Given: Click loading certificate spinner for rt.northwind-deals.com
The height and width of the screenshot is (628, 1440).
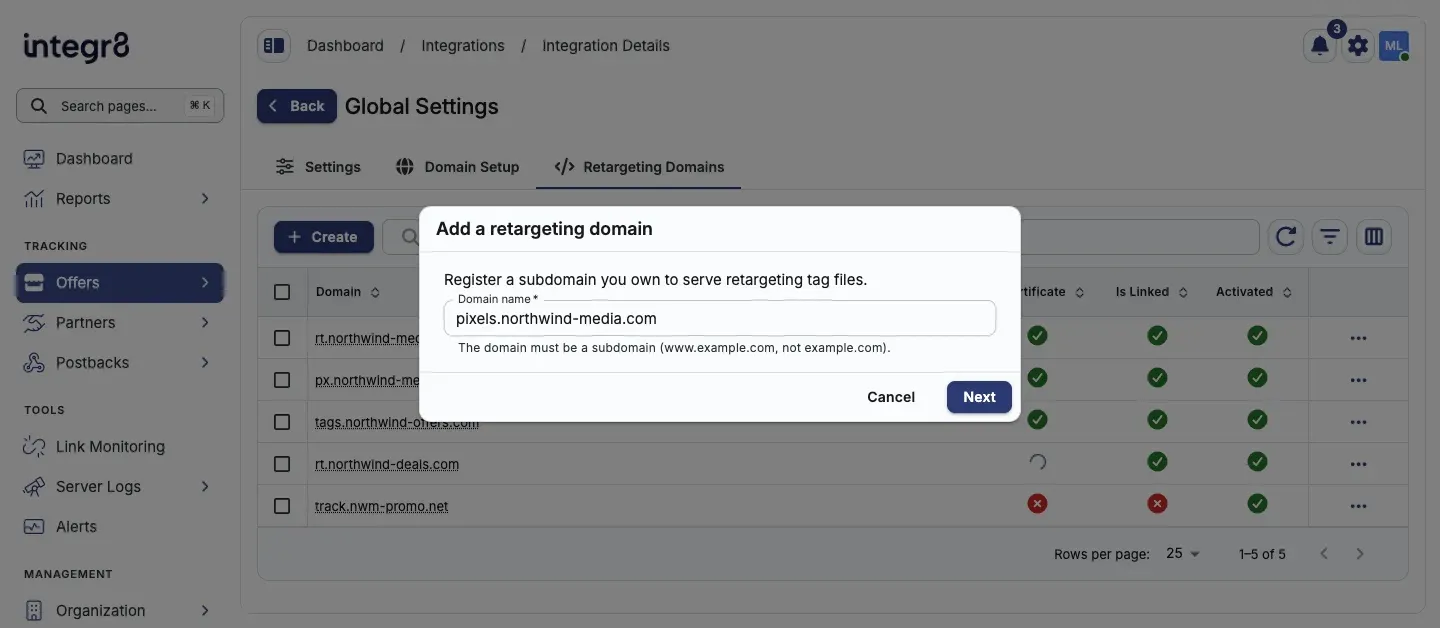Looking at the screenshot, I should (x=1037, y=462).
